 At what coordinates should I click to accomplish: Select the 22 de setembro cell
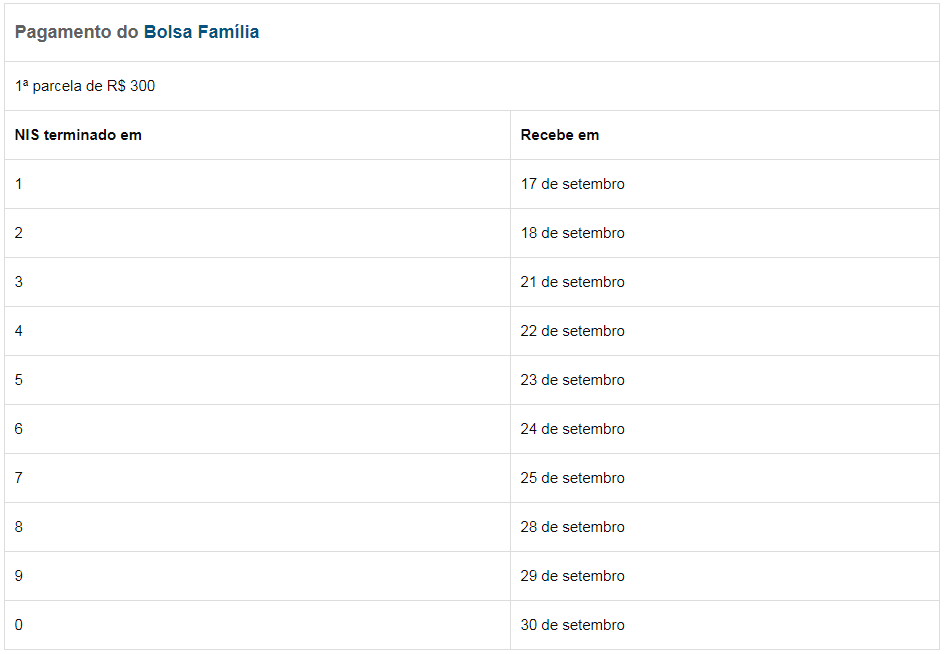pos(725,331)
